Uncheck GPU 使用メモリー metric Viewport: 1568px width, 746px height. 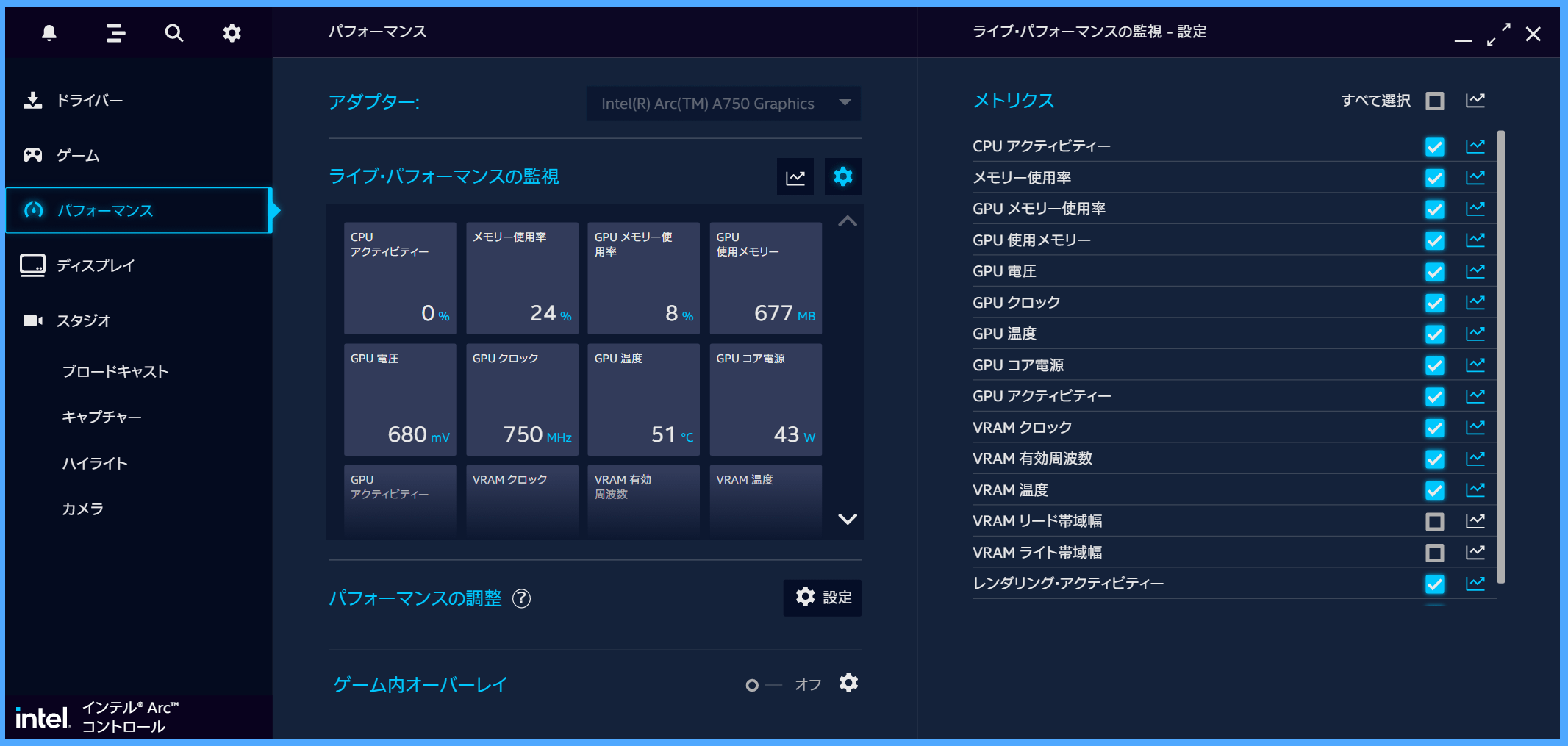point(1435,240)
